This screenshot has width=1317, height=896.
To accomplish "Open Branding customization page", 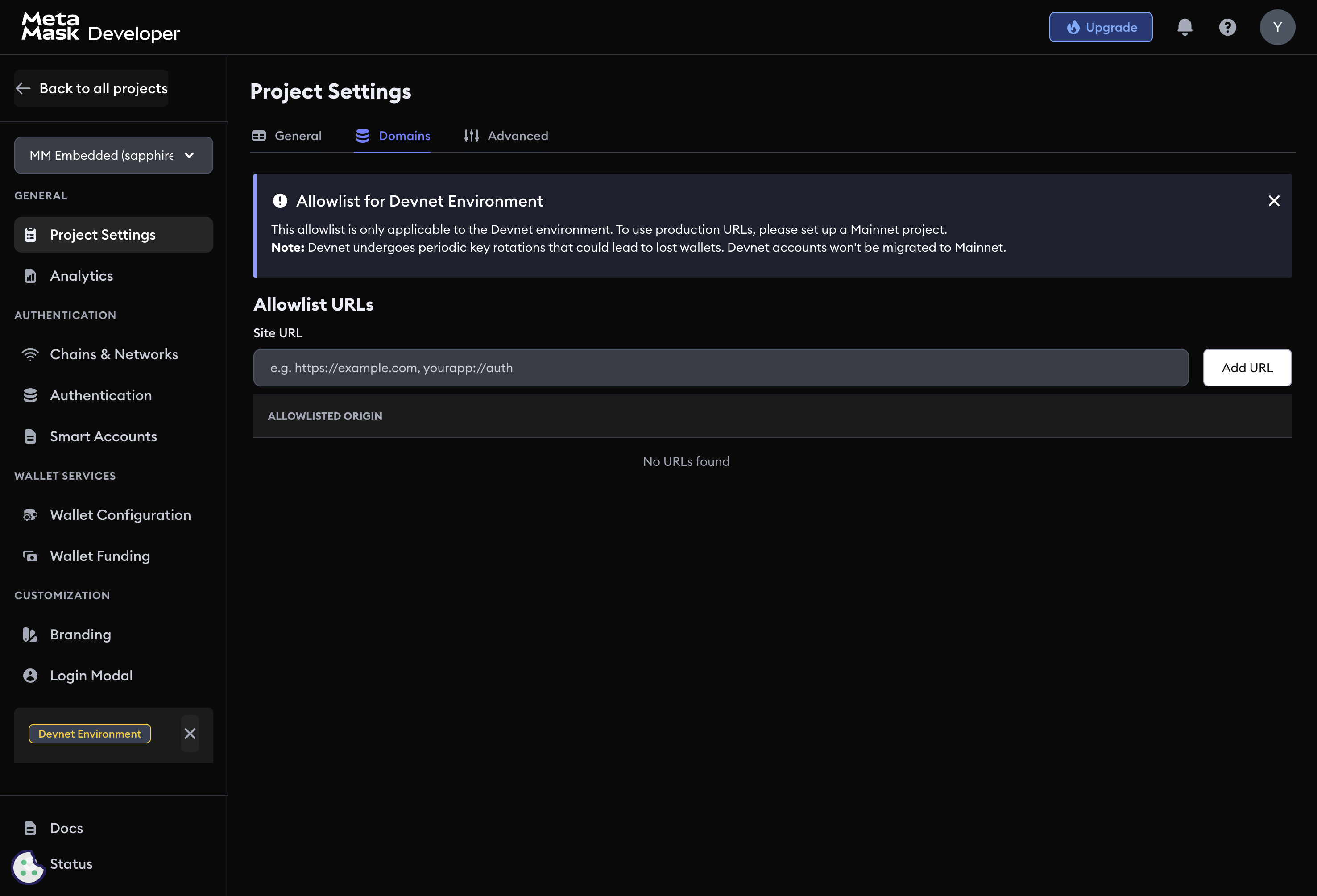I will click(x=113, y=635).
